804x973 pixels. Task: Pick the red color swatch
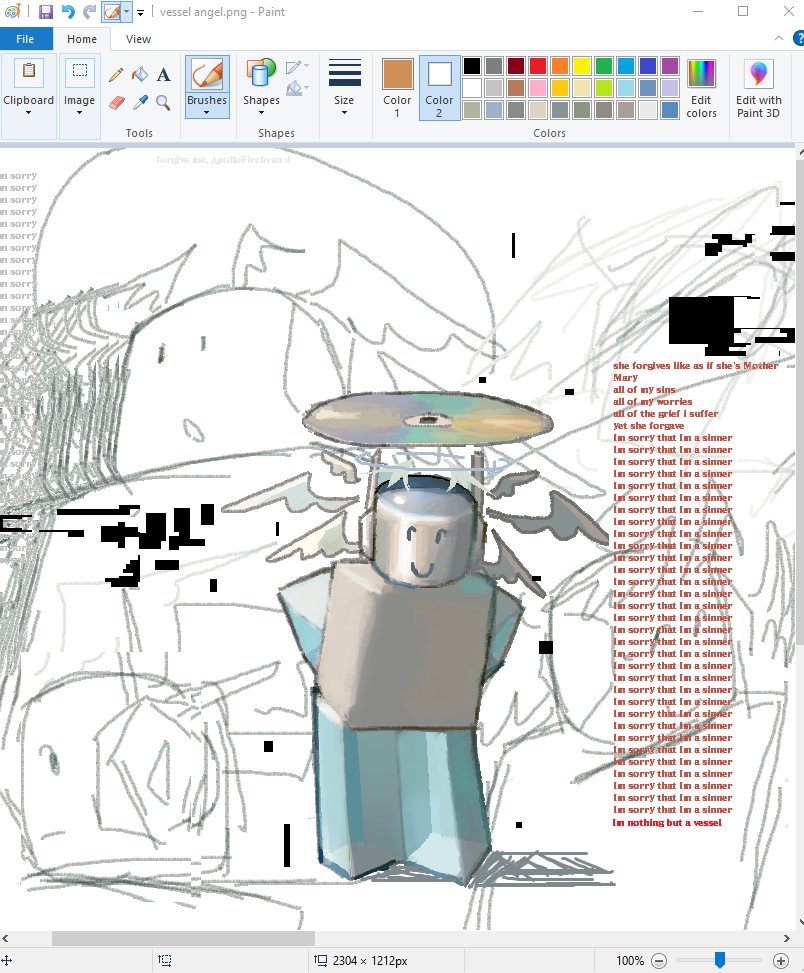[x=538, y=66]
